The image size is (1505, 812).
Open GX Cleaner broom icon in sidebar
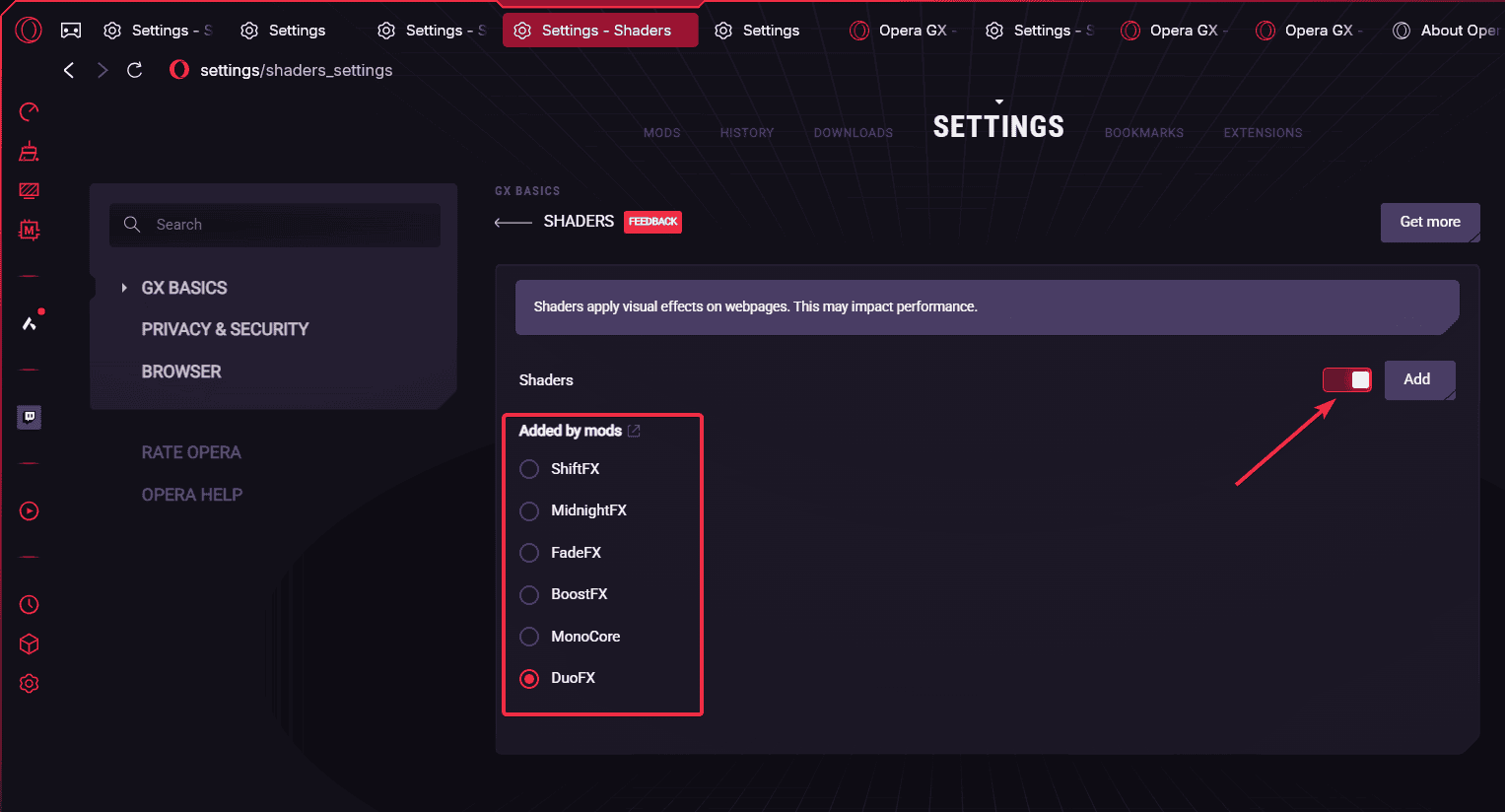(x=30, y=151)
